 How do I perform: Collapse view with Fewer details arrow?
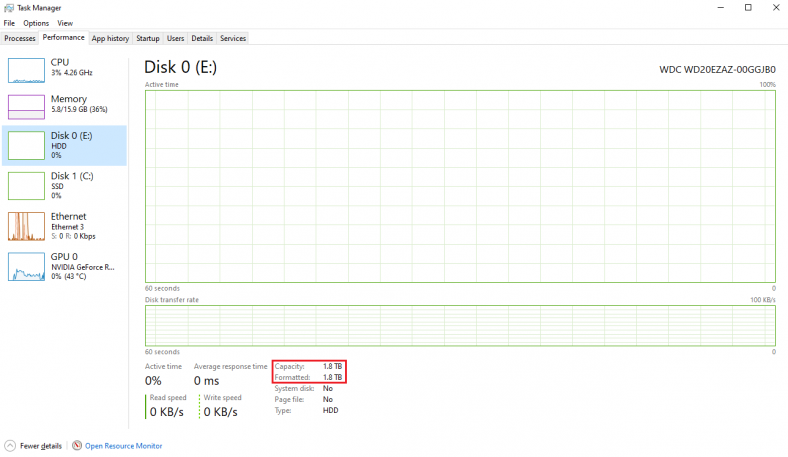[x=10, y=446]
